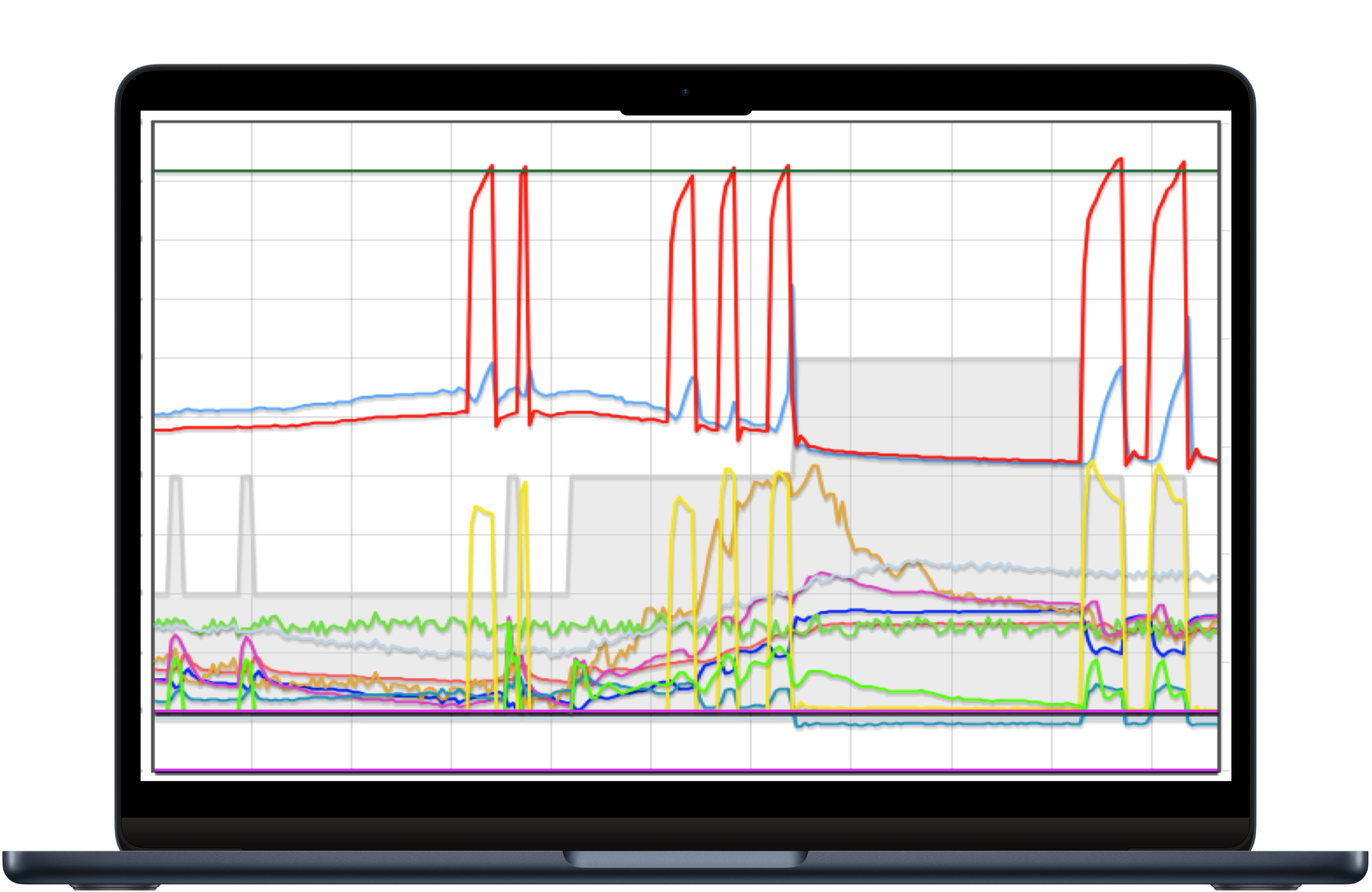1372x892 pixels.
Task: Click the highest peak of the orange line
Action: 815,466
